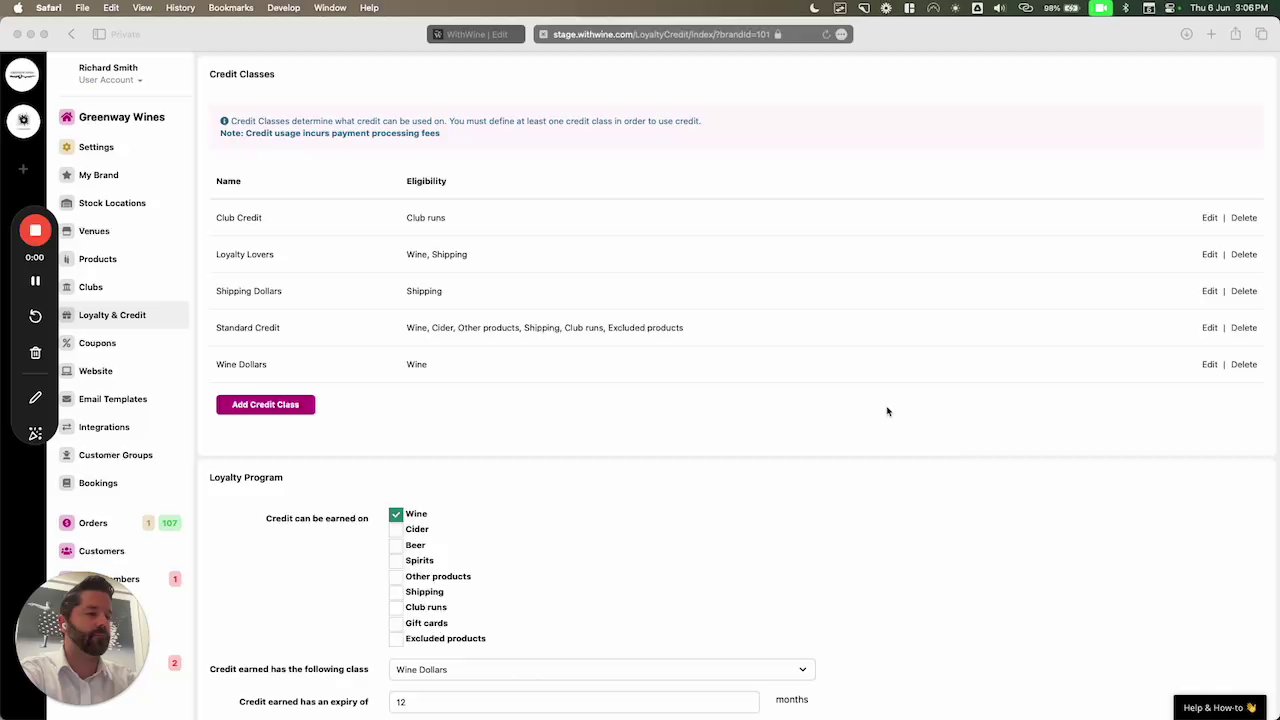1280x720 pixels.
Task: Delete the Shipping Dollars credit class
Action: pos(1244,291)
